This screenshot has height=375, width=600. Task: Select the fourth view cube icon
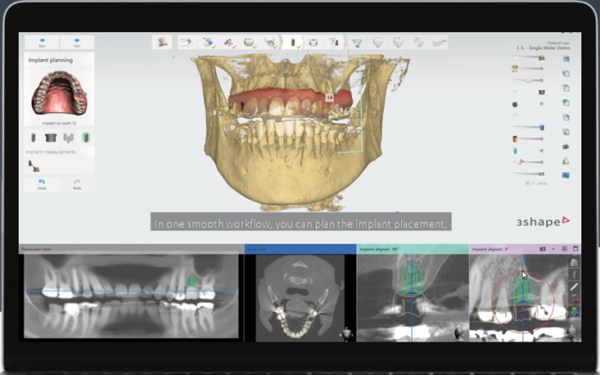point(566,103)
